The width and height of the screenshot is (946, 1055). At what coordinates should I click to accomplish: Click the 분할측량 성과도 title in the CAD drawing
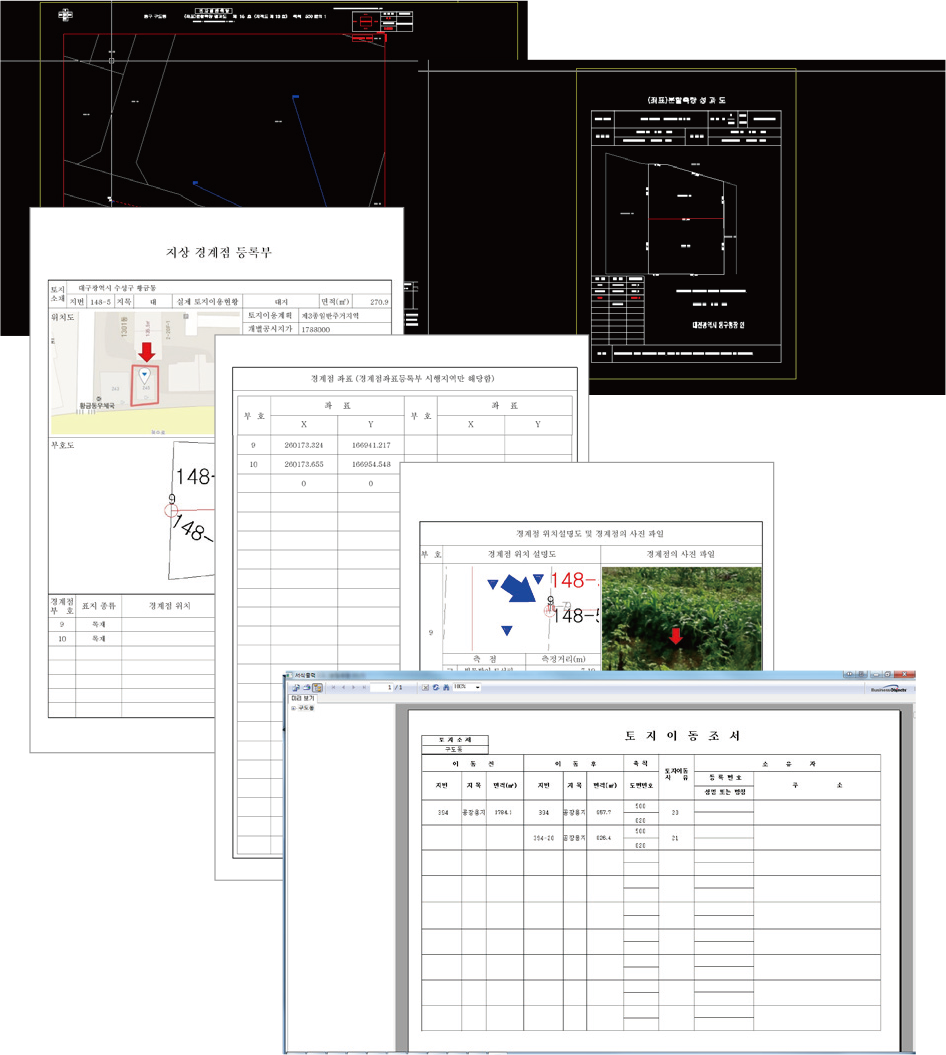pos(686,100)
